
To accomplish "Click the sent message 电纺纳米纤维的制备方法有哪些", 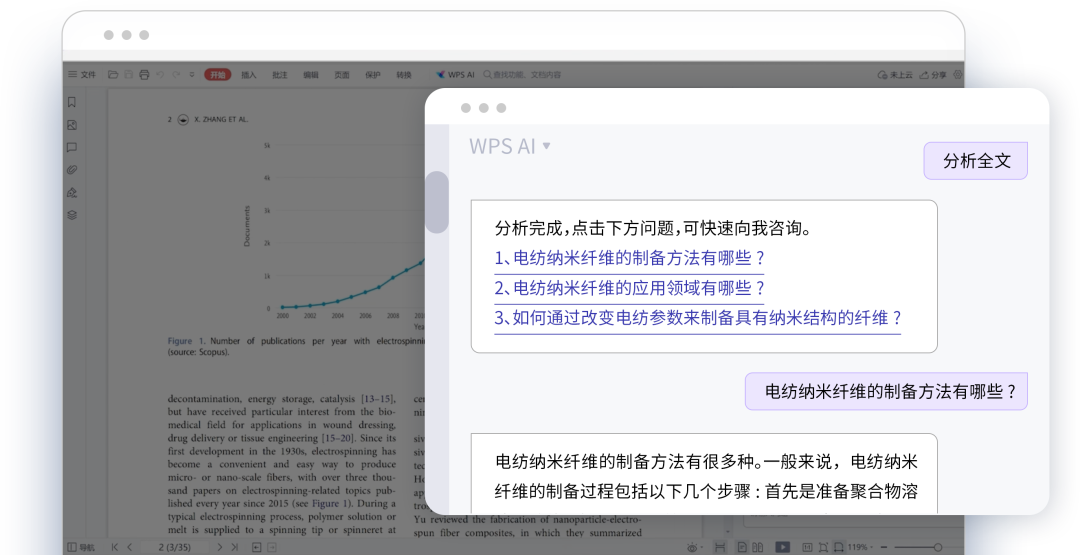I will point(886,391).
